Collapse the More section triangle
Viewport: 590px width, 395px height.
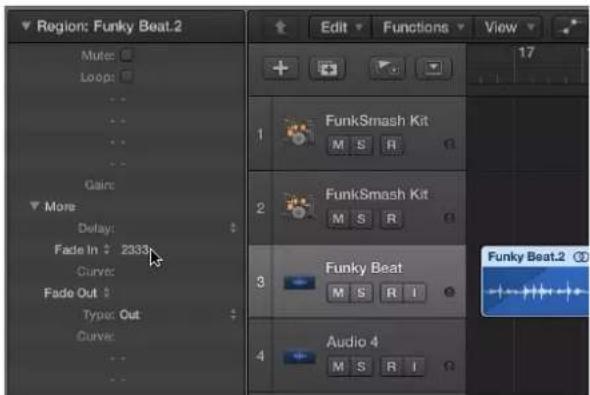[x=34, y=206]
